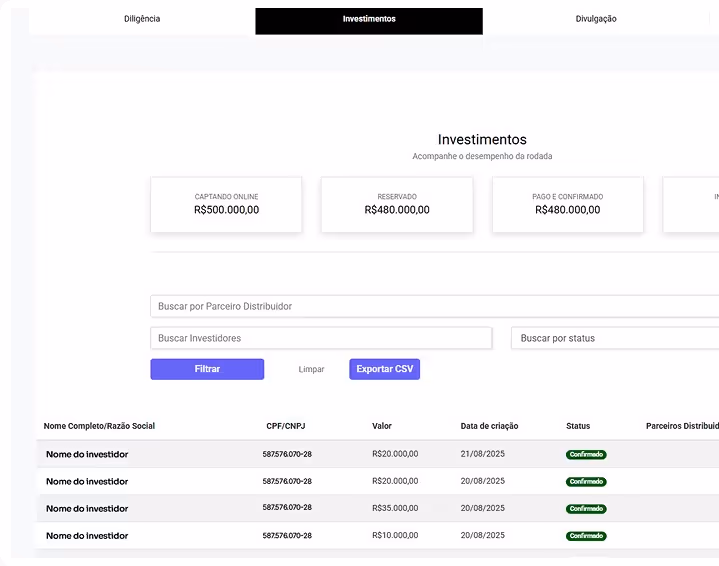Focus the Buscar Investidores field
This screenshot has width=719, height=566.
pos(321,338)
